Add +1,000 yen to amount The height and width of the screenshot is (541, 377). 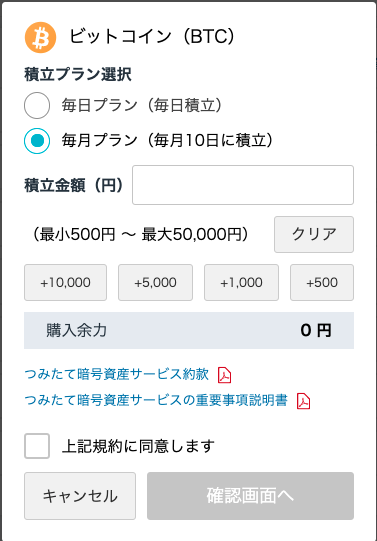[241, 283]
